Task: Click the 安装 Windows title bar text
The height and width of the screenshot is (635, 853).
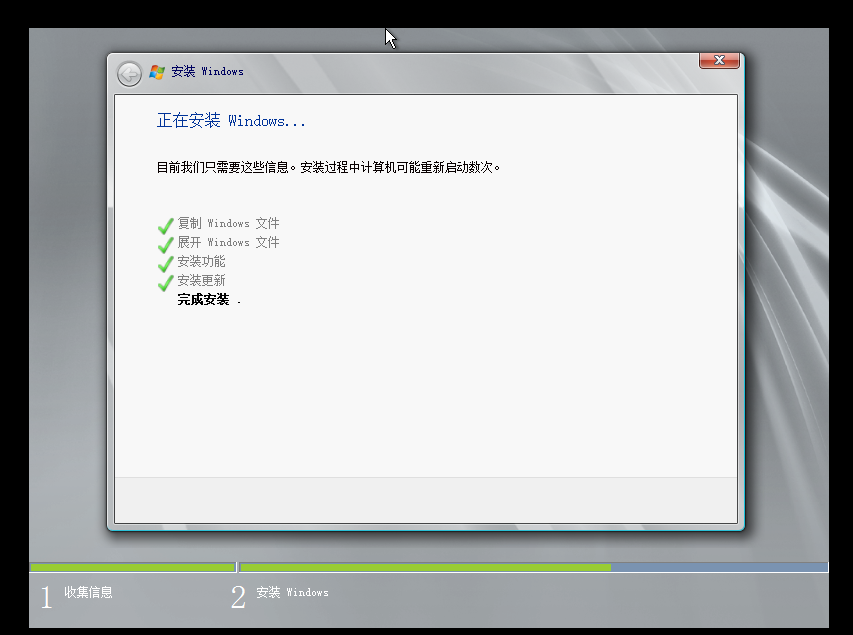Action: click(x=207, y=71)
